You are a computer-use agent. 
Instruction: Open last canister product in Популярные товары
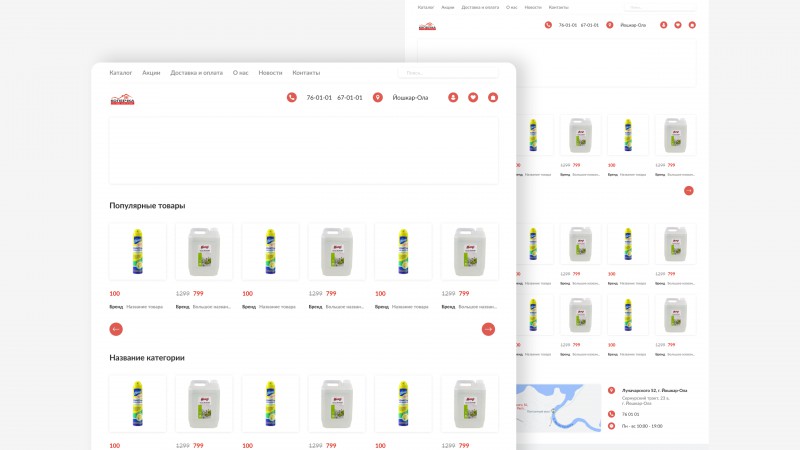[x=470, y=252]
